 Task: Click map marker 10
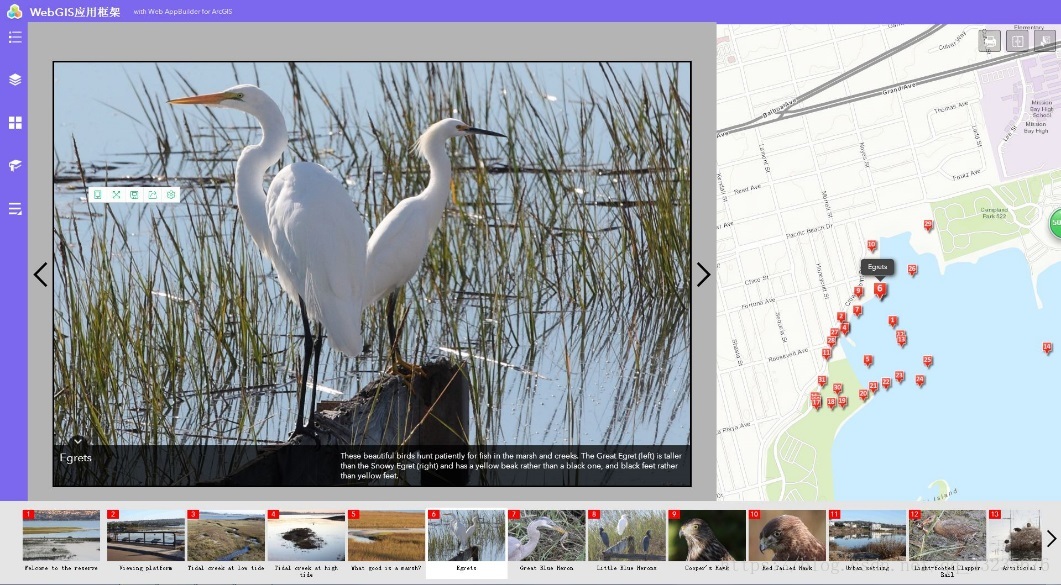872,245
